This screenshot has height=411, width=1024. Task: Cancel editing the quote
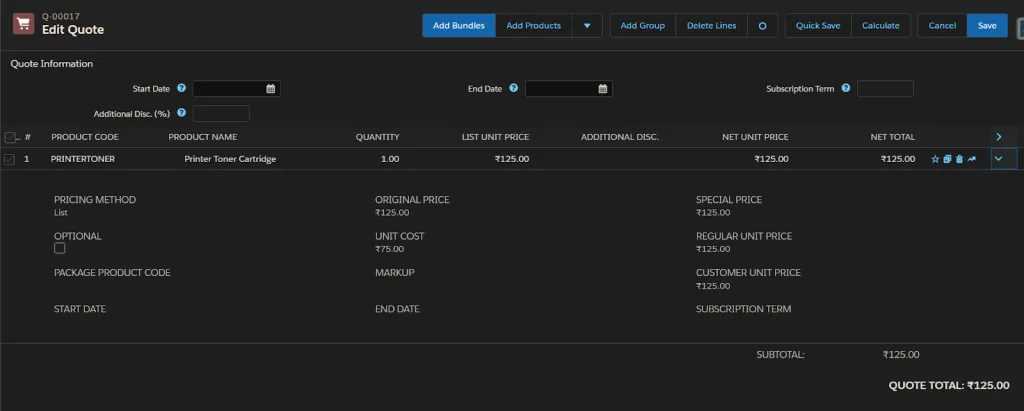(942, 25)
